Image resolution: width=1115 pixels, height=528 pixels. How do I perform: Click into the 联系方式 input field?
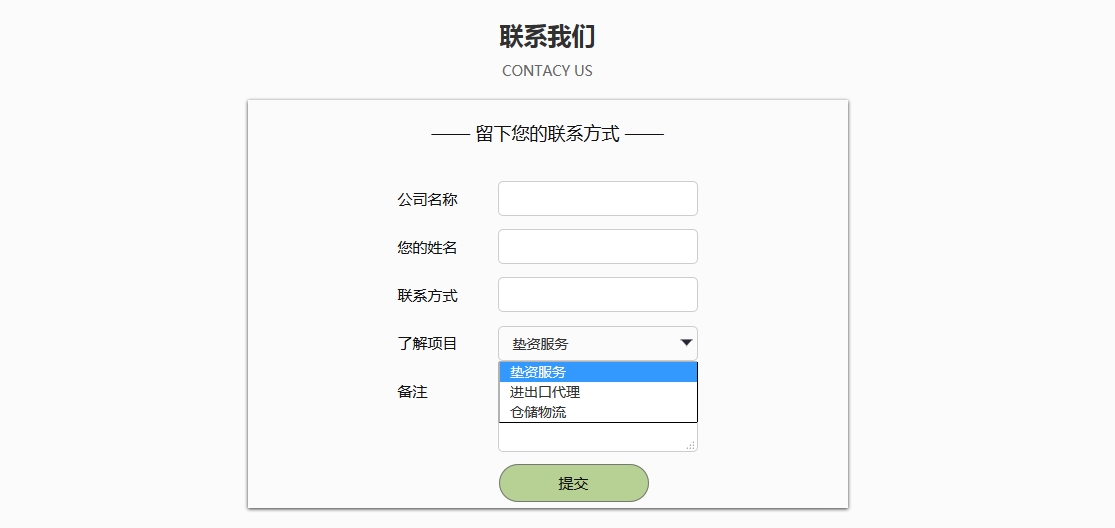[597, 294]
